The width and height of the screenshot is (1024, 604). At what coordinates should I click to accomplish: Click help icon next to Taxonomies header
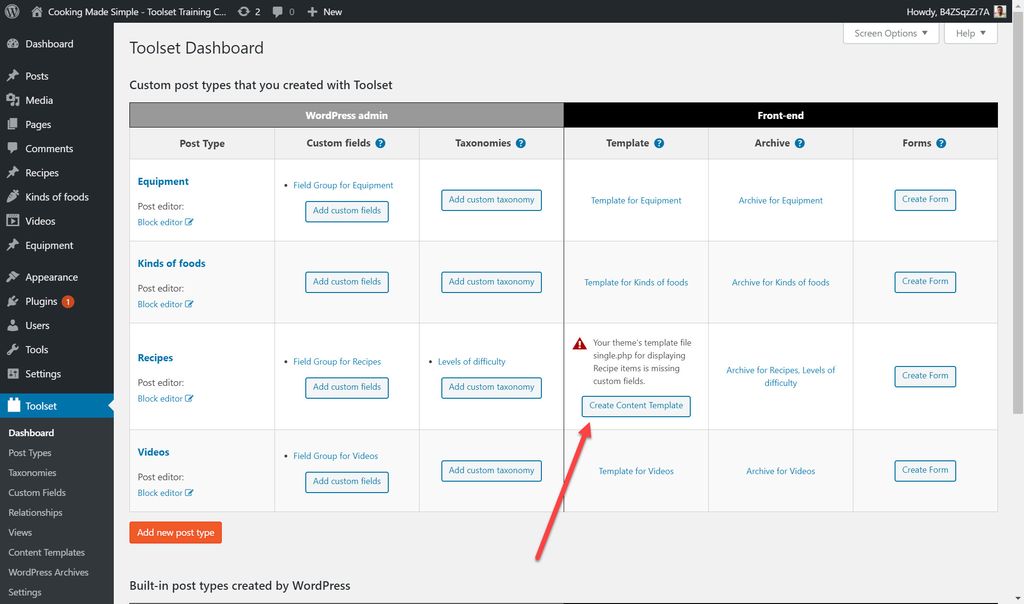click(x=520, y=143)
